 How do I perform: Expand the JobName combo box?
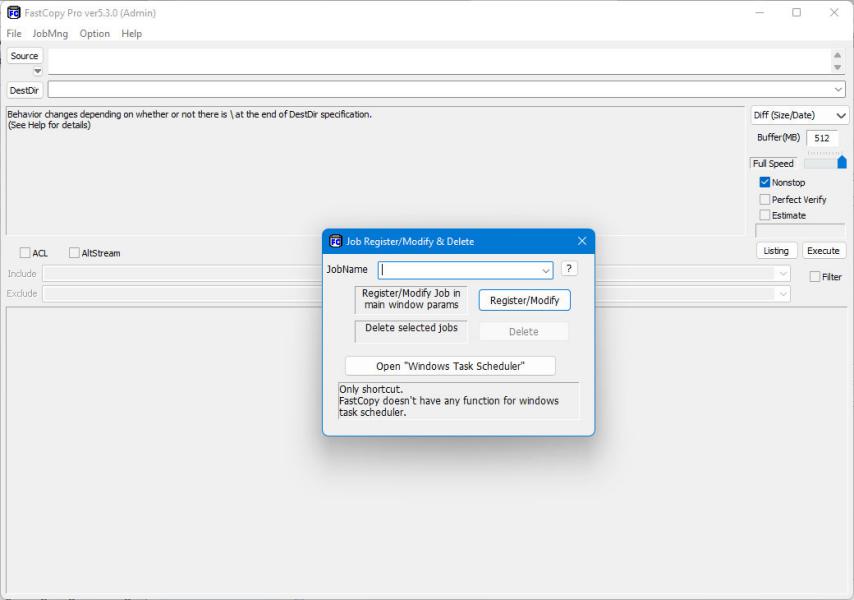[545, 271]
